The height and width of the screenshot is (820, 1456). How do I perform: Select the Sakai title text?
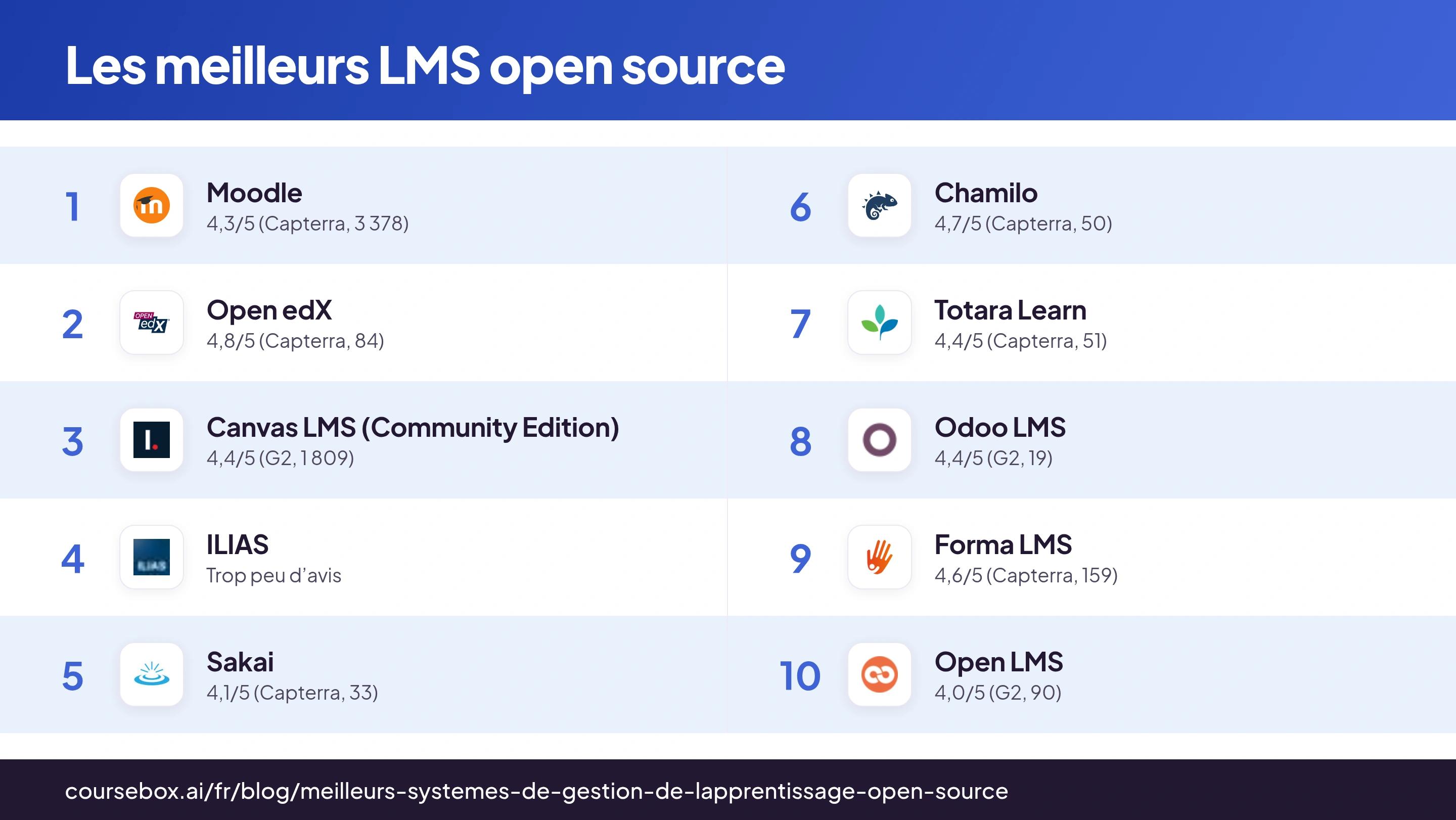pos(240,662)
